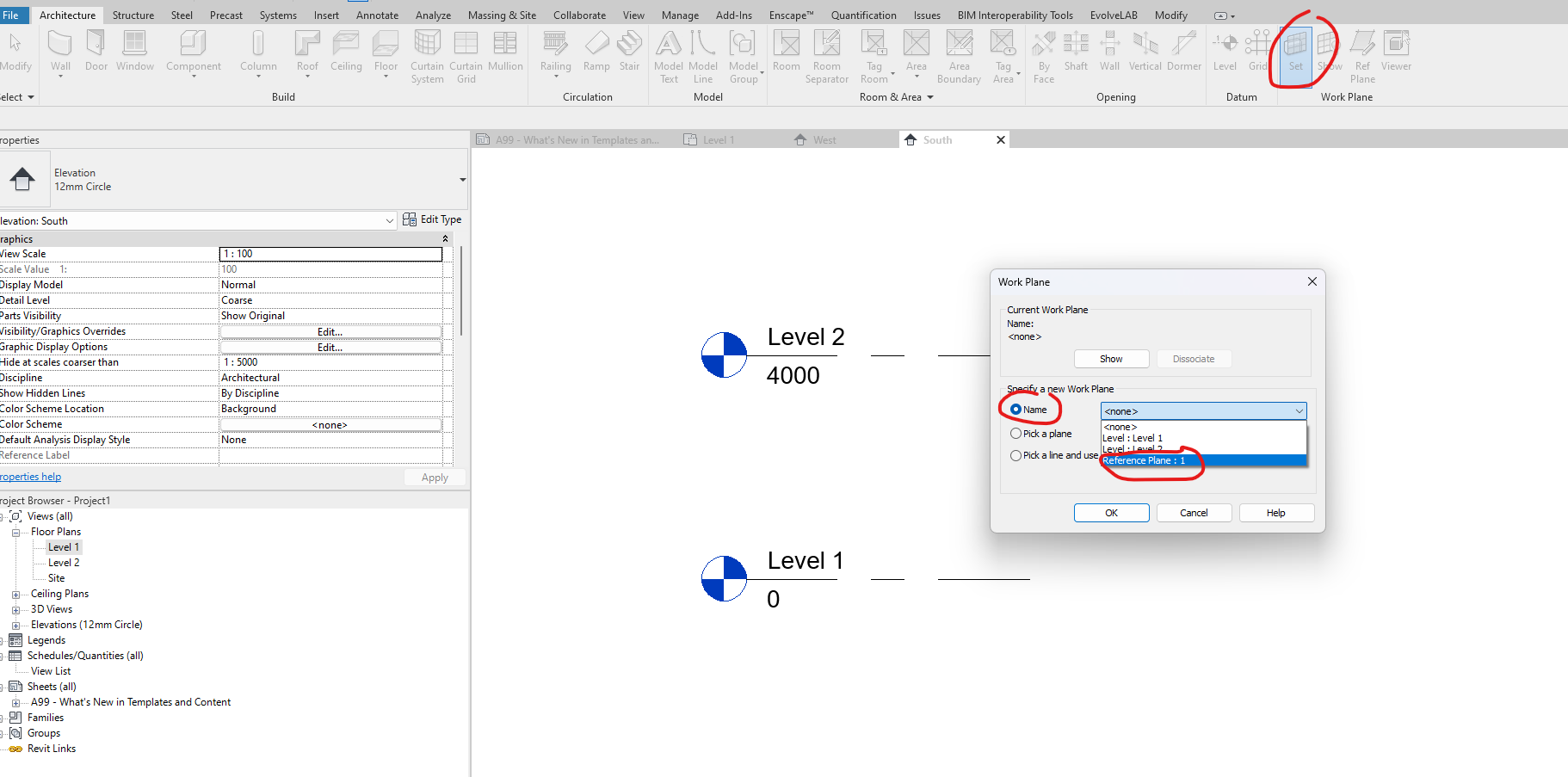Select the Floor tool

coord(386,52)
